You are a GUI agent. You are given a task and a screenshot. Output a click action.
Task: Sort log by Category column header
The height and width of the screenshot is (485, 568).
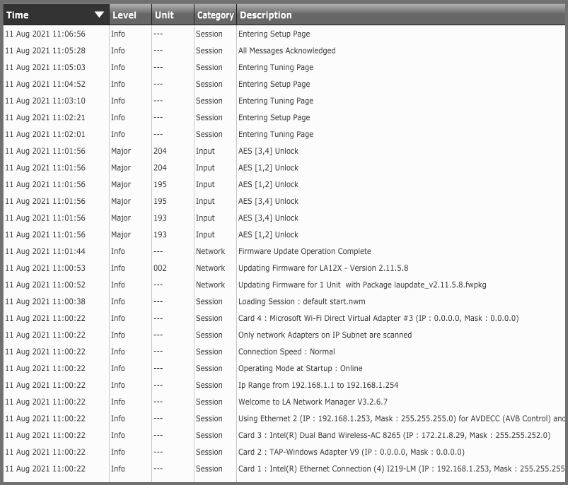click(x=215, y=15)
